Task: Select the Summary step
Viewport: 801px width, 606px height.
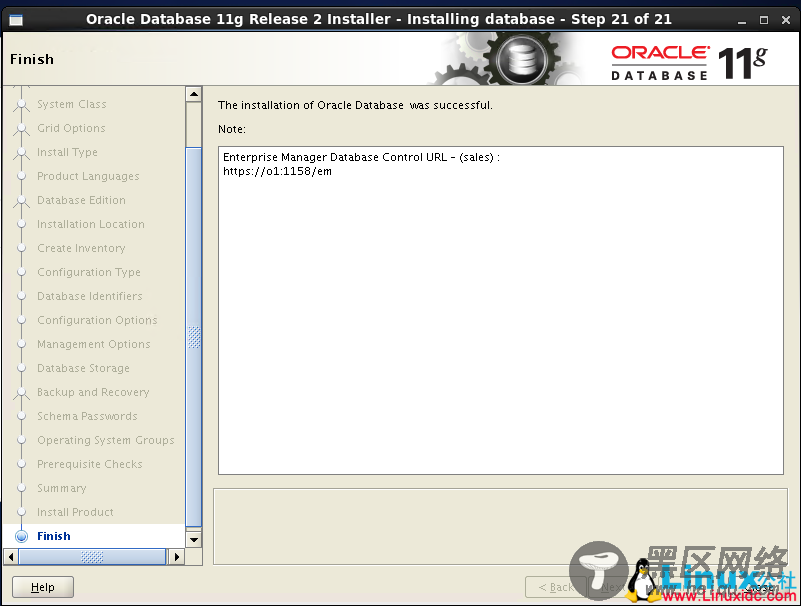Action: [x=61, y=488]
